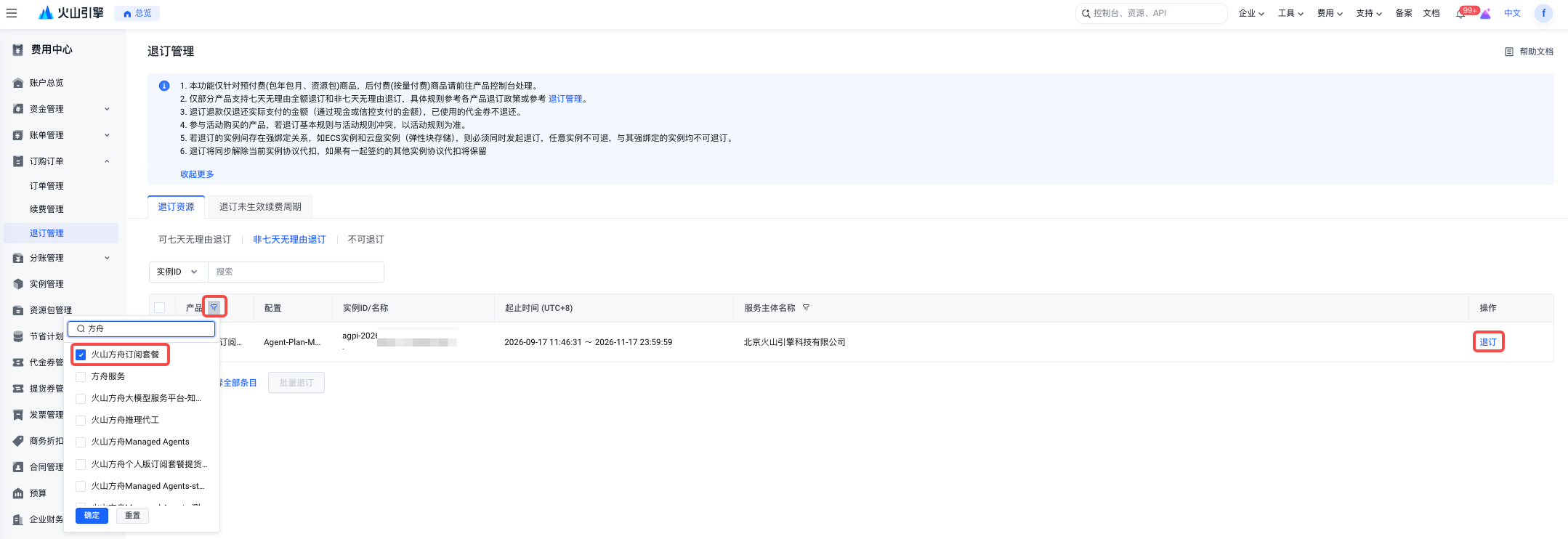The image size is (1568, 539).
Task: Click the Volcano Engine logo
Action: (x=70, y=13)
